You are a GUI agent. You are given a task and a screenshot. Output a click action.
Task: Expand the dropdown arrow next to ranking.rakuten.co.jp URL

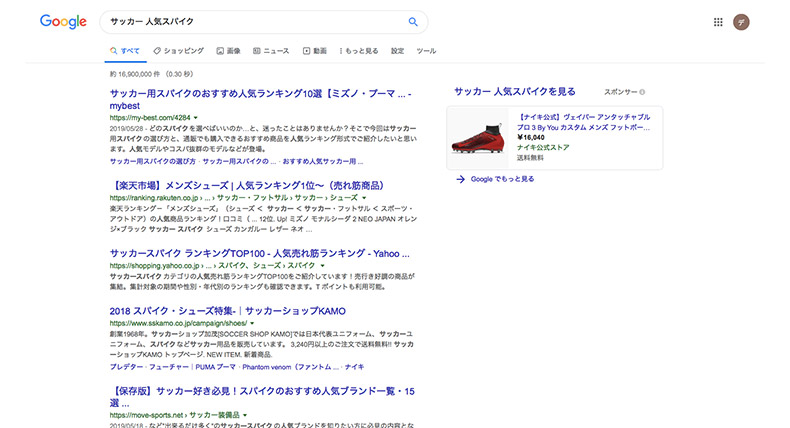tap(364, 198)
